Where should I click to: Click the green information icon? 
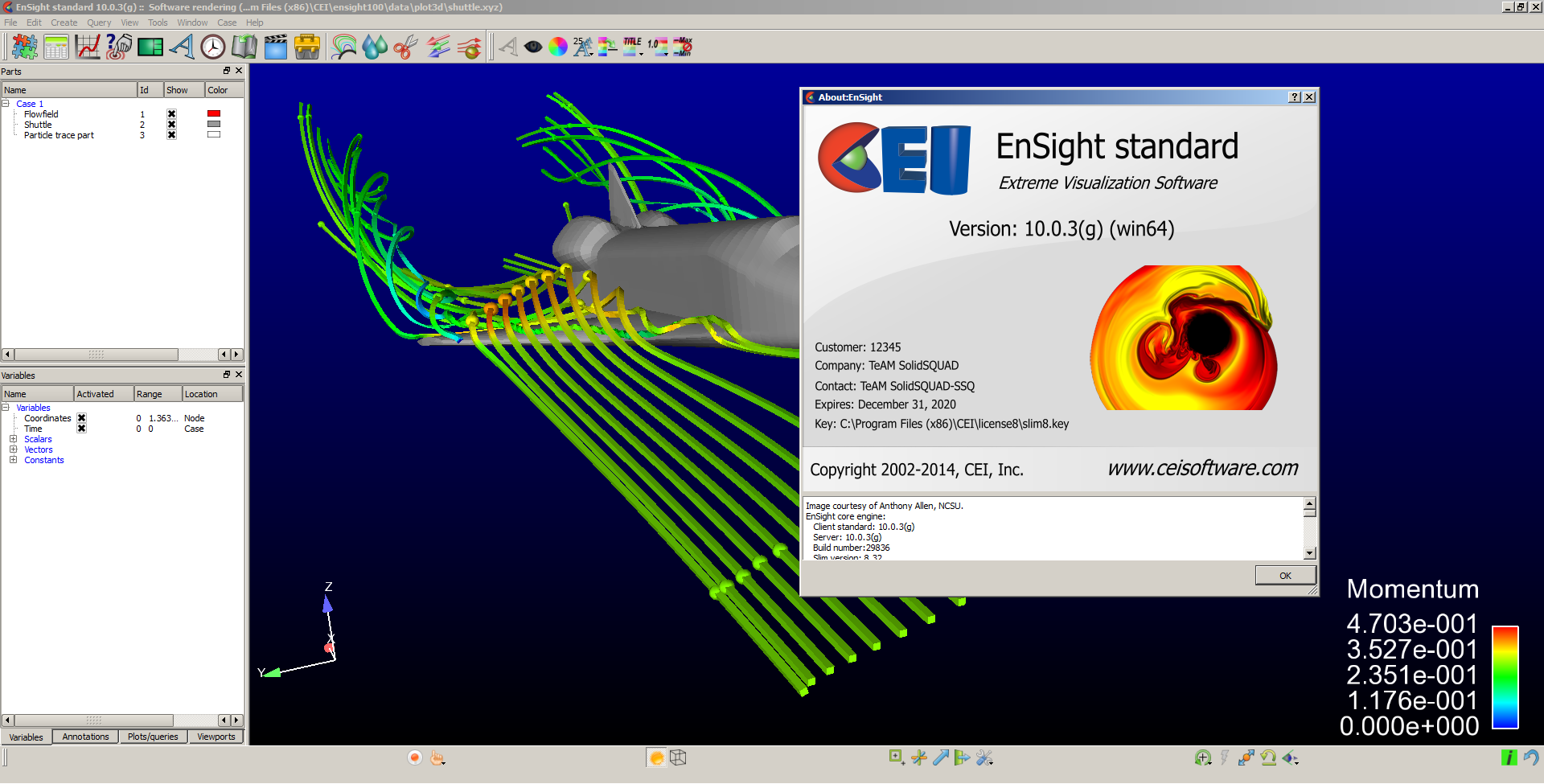(1509, 757)
